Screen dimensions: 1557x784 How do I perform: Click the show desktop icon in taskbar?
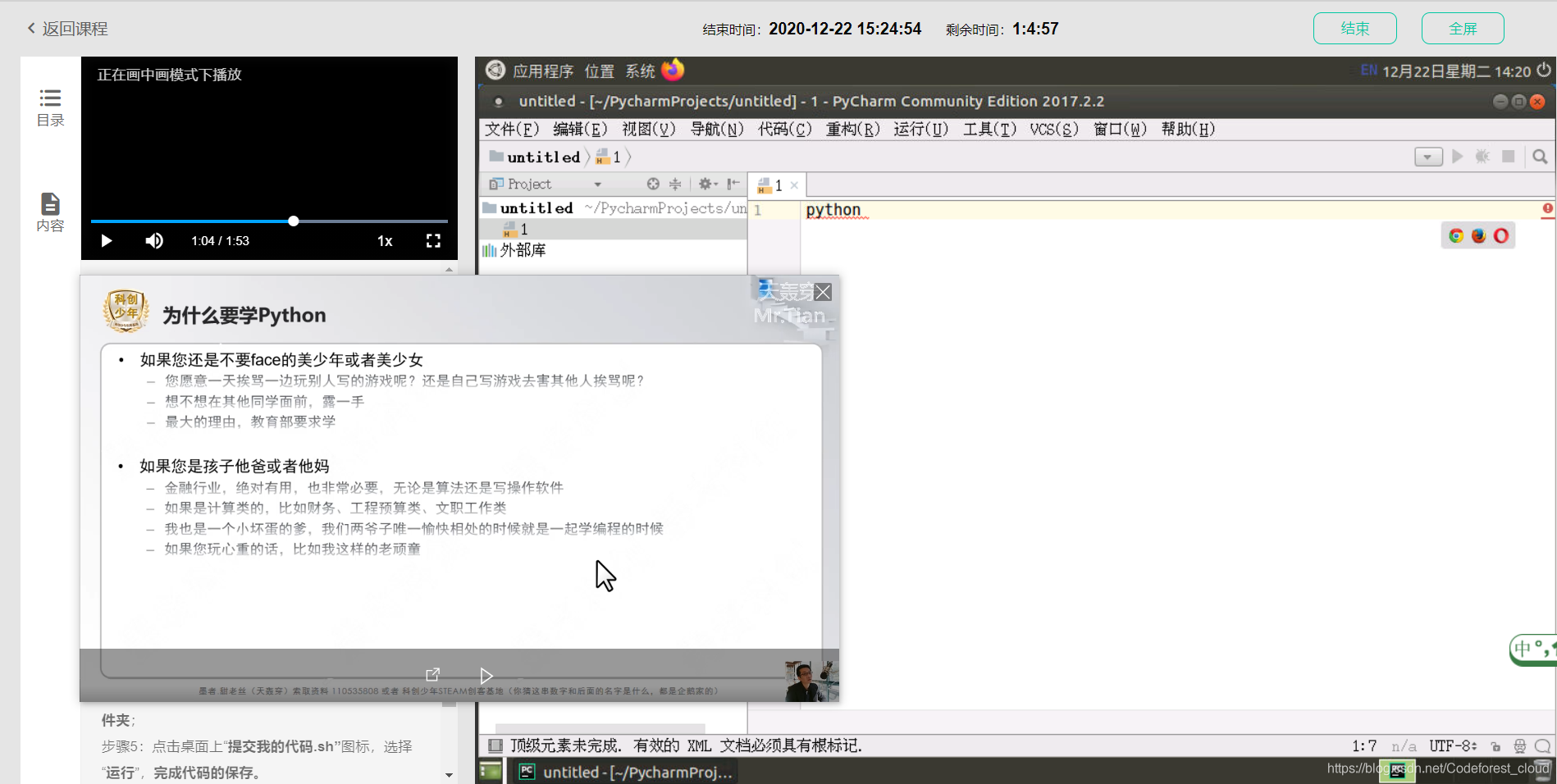[x=490, y=771]
